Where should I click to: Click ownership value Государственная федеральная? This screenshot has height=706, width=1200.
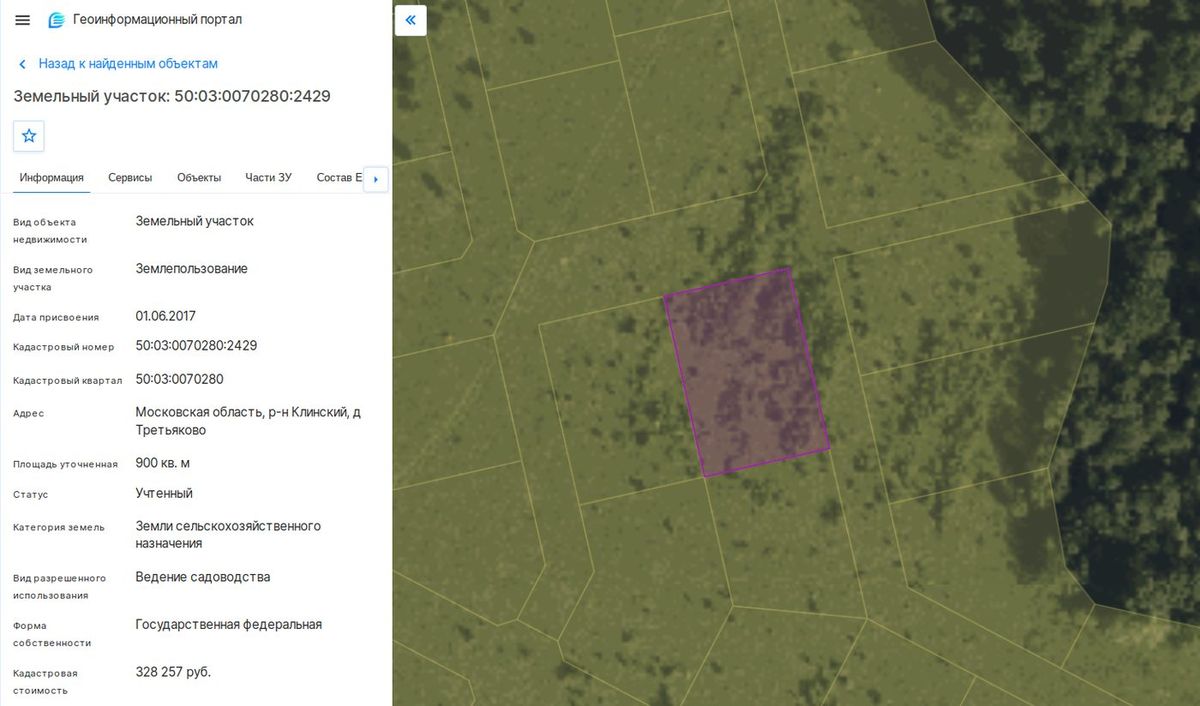click(x=229, y=625)
